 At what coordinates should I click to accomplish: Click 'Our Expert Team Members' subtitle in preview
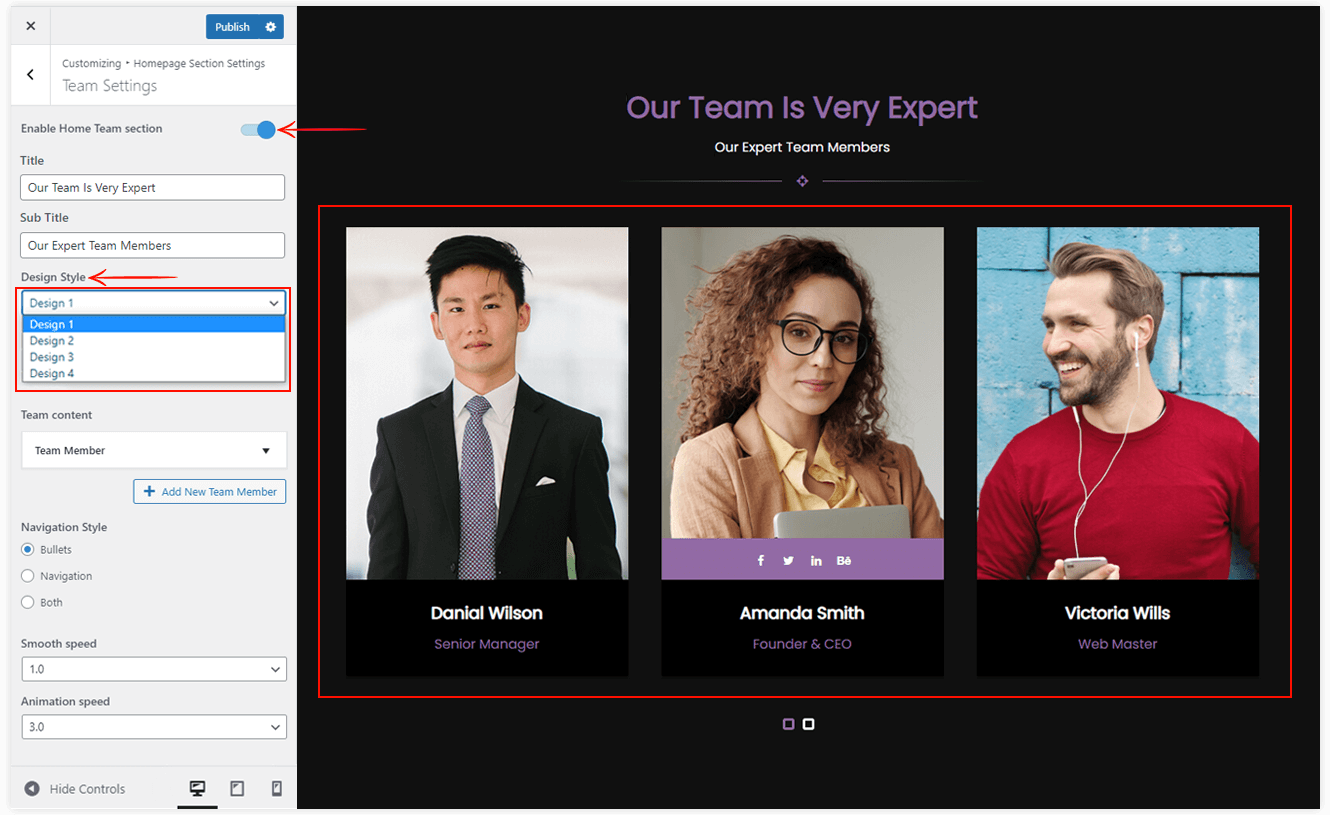point(802,147)
